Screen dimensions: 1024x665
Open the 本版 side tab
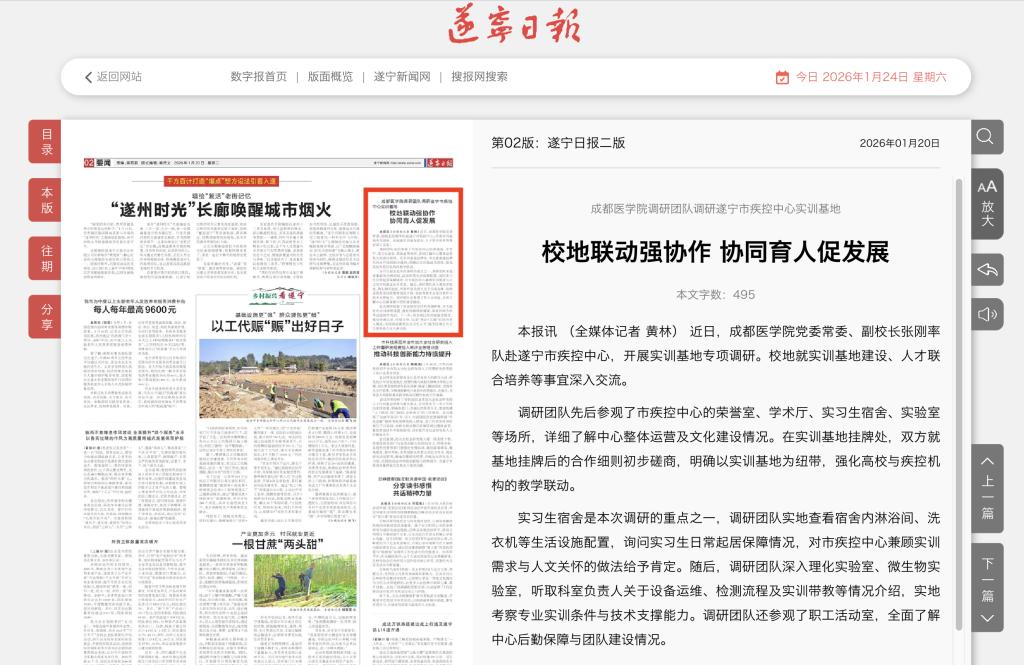[46, 200]
